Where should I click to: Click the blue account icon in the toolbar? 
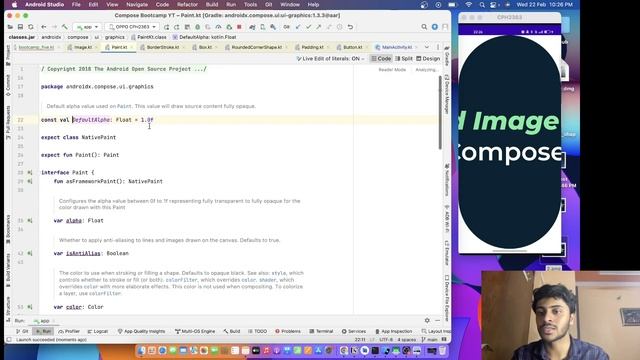point(435,27)
